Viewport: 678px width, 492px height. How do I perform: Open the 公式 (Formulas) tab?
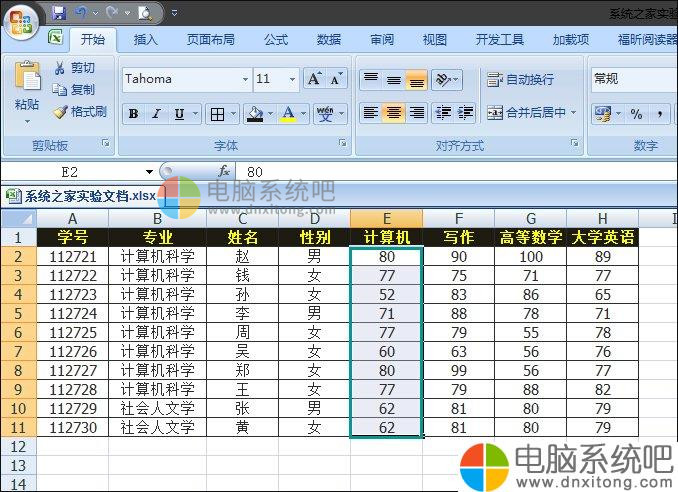[276, 40]
